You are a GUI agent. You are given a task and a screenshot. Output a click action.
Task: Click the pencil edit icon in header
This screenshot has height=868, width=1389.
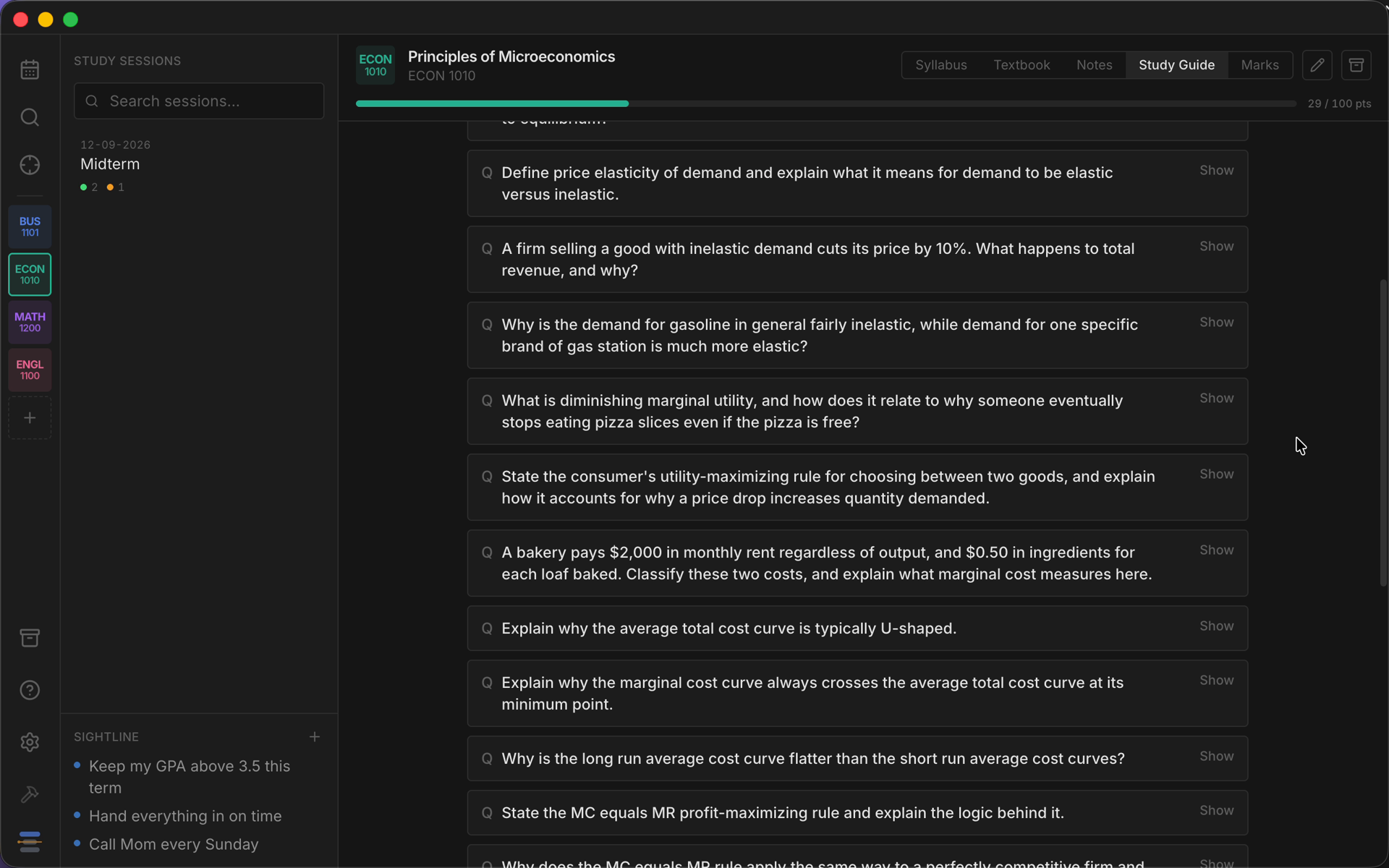point(1317,65)
